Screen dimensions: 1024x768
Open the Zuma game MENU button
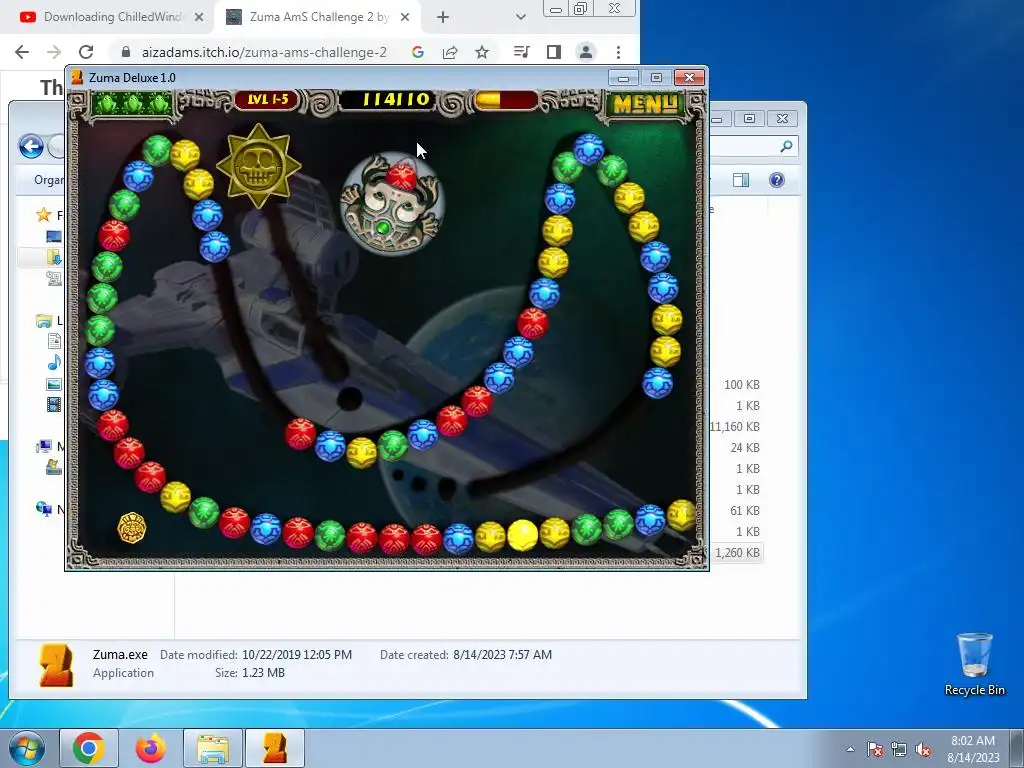point(645,104)
